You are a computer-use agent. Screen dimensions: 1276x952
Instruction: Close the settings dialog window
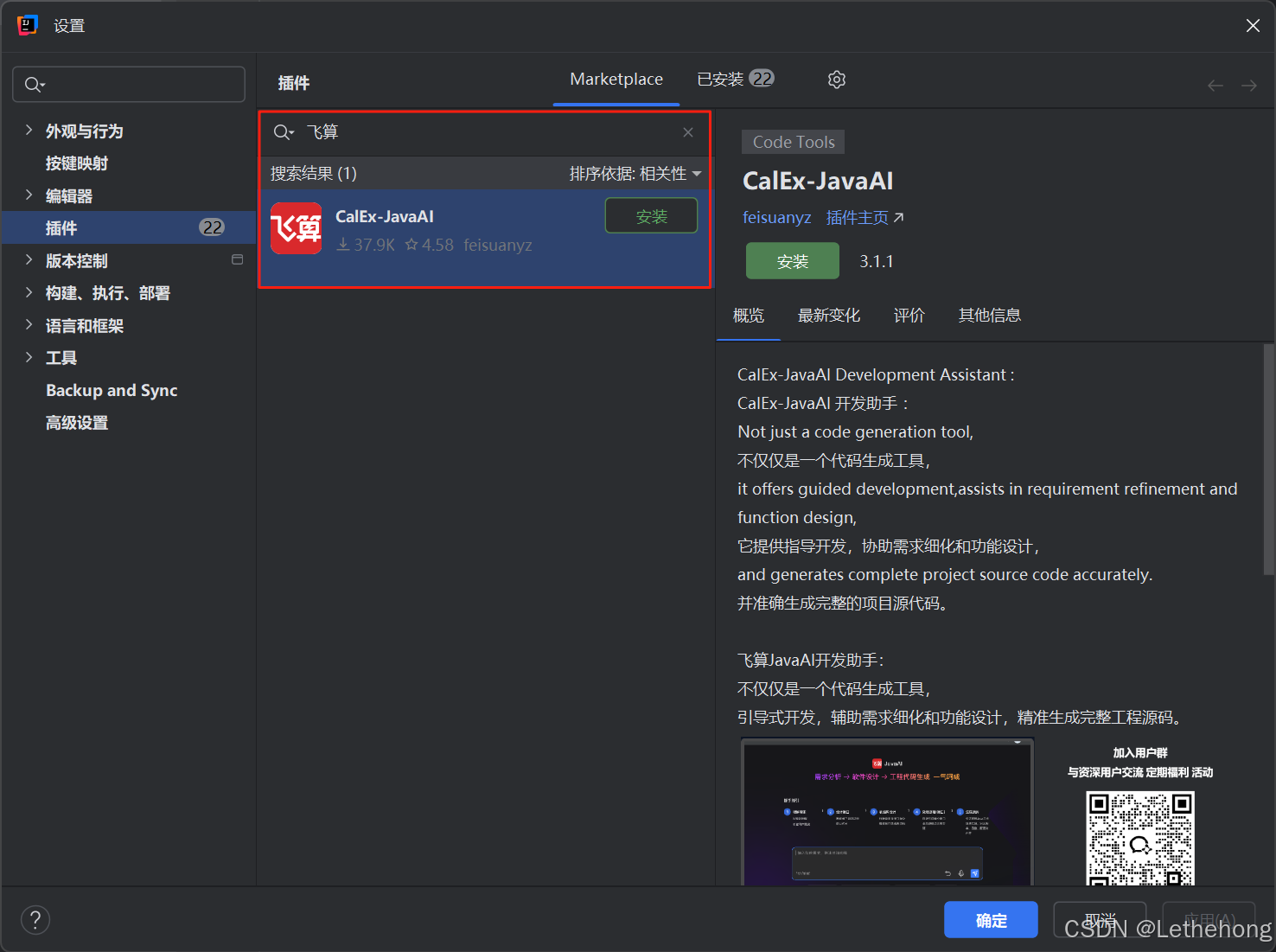click(x=1253, y=26)
